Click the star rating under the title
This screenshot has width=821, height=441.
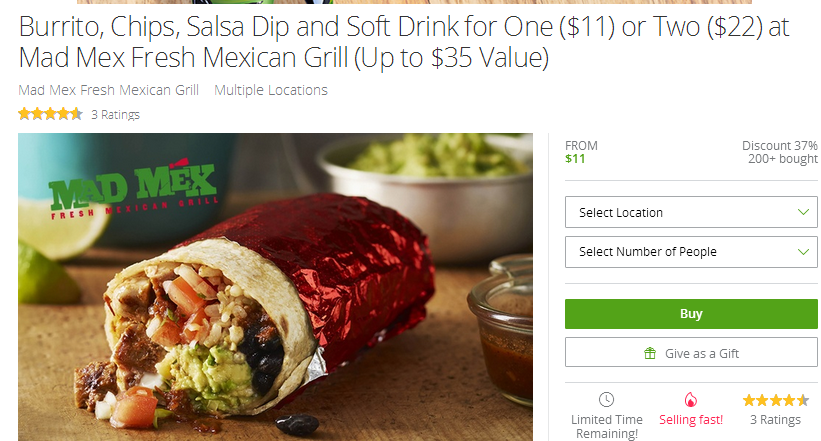coord(50,114)
